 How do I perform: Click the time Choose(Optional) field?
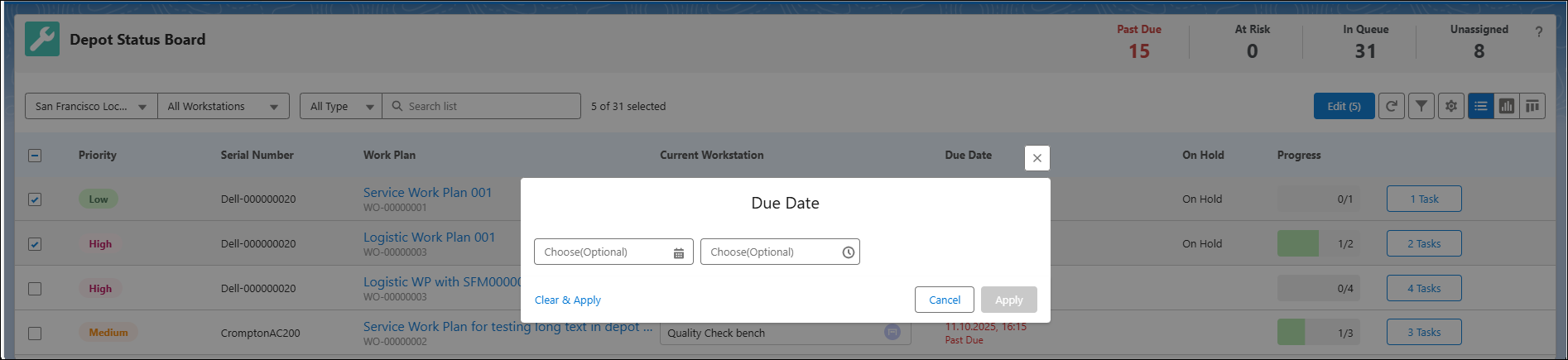point(780,252)
